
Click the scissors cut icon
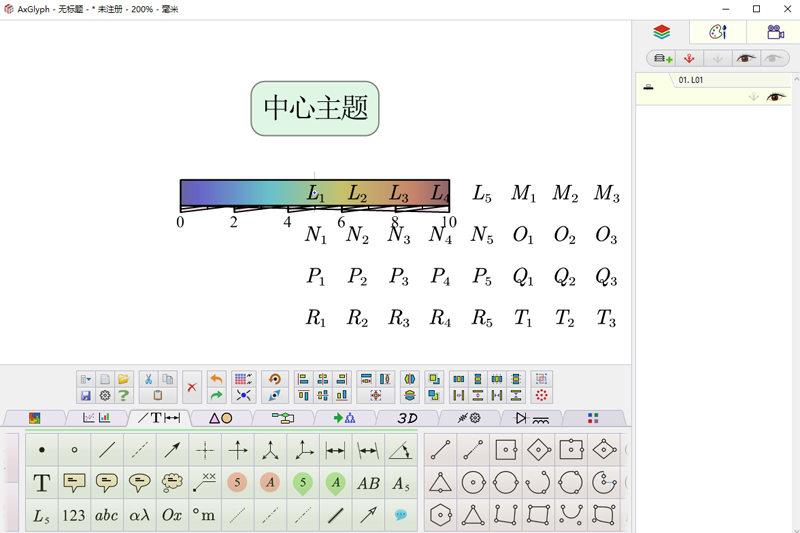[148, 380]
